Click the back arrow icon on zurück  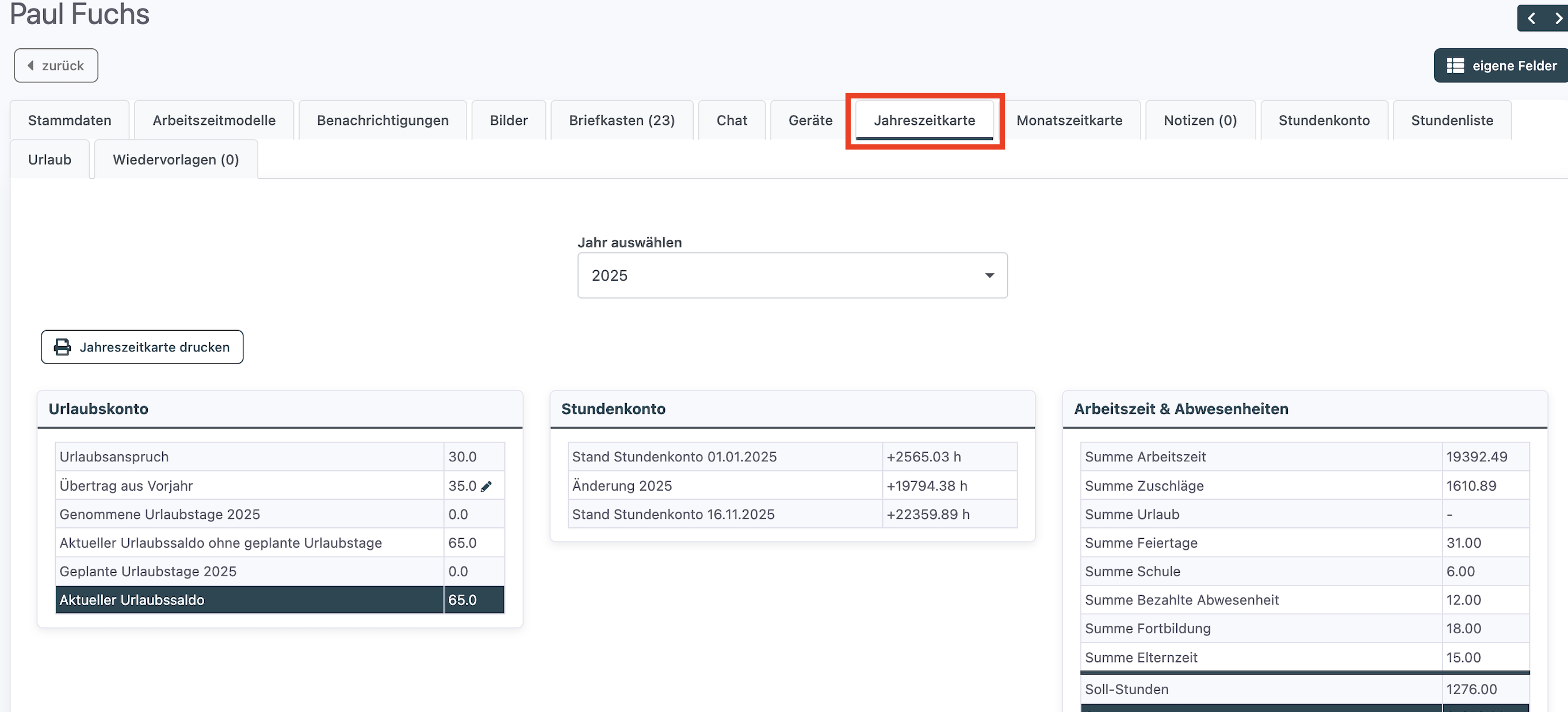pyautogui.click(x=30, y=65)
